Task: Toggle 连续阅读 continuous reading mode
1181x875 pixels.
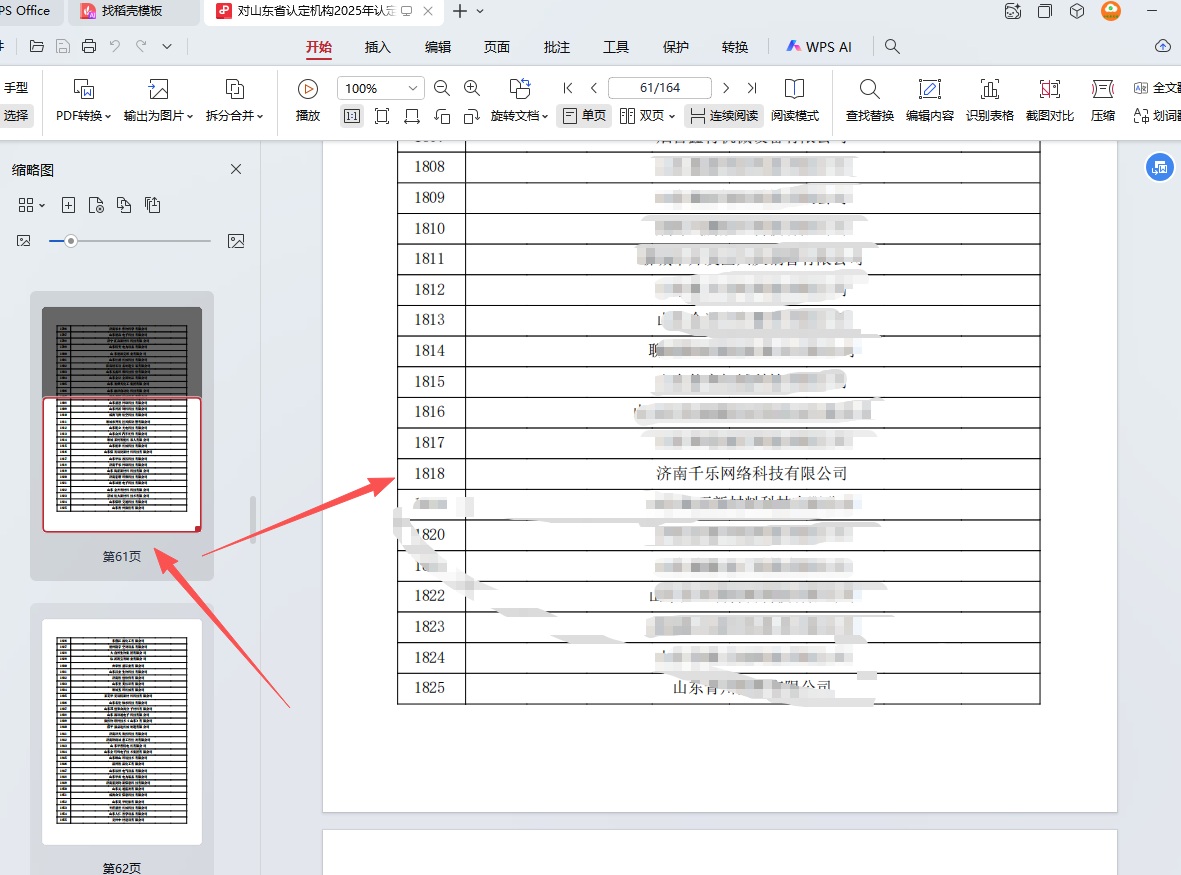Action: pyautogui.click(x=724, y=116)
